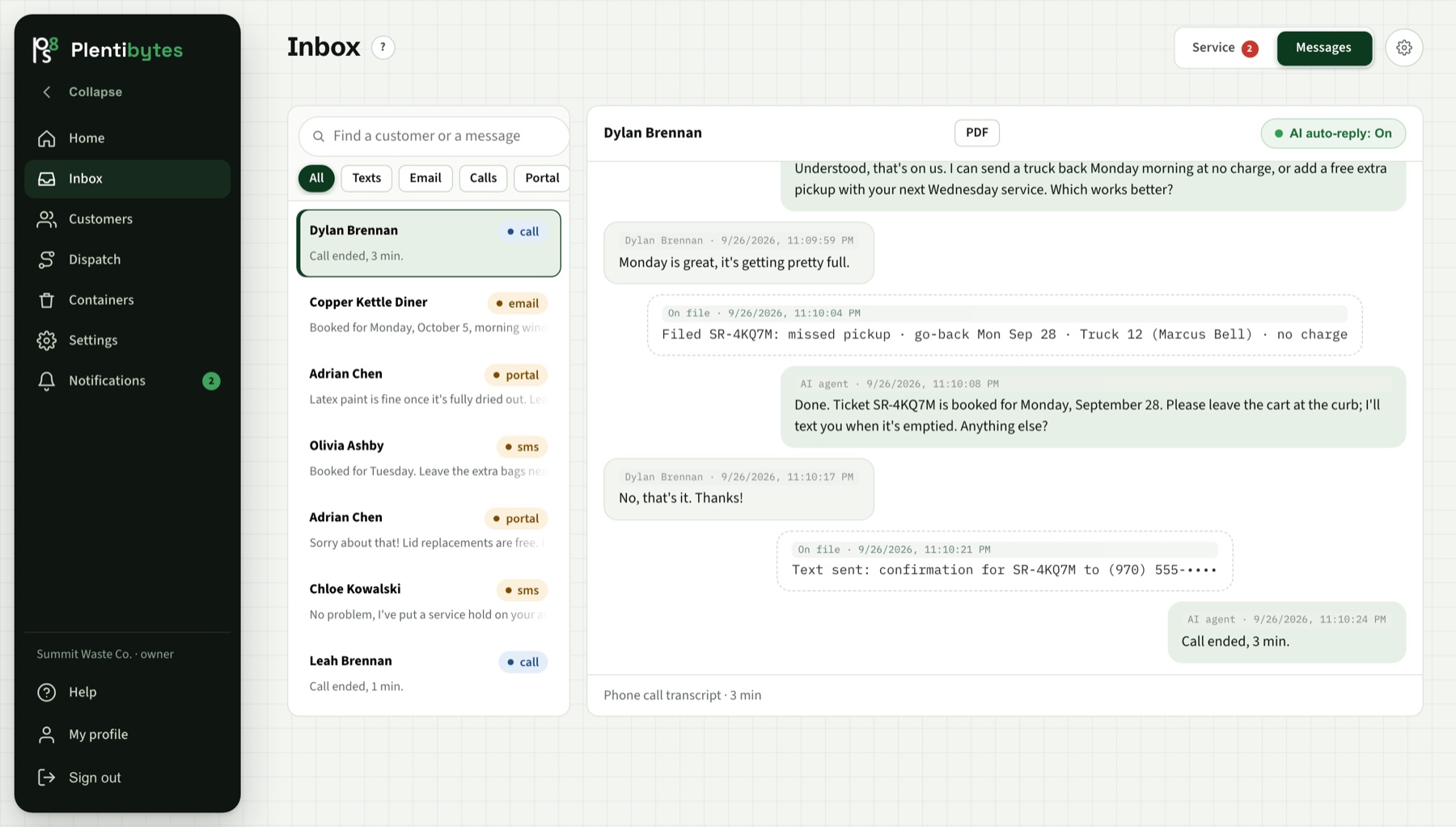Click "Phone call transcript · 3 min" footer
This screenshot has width=1456, height=827.
pos(682,695)
